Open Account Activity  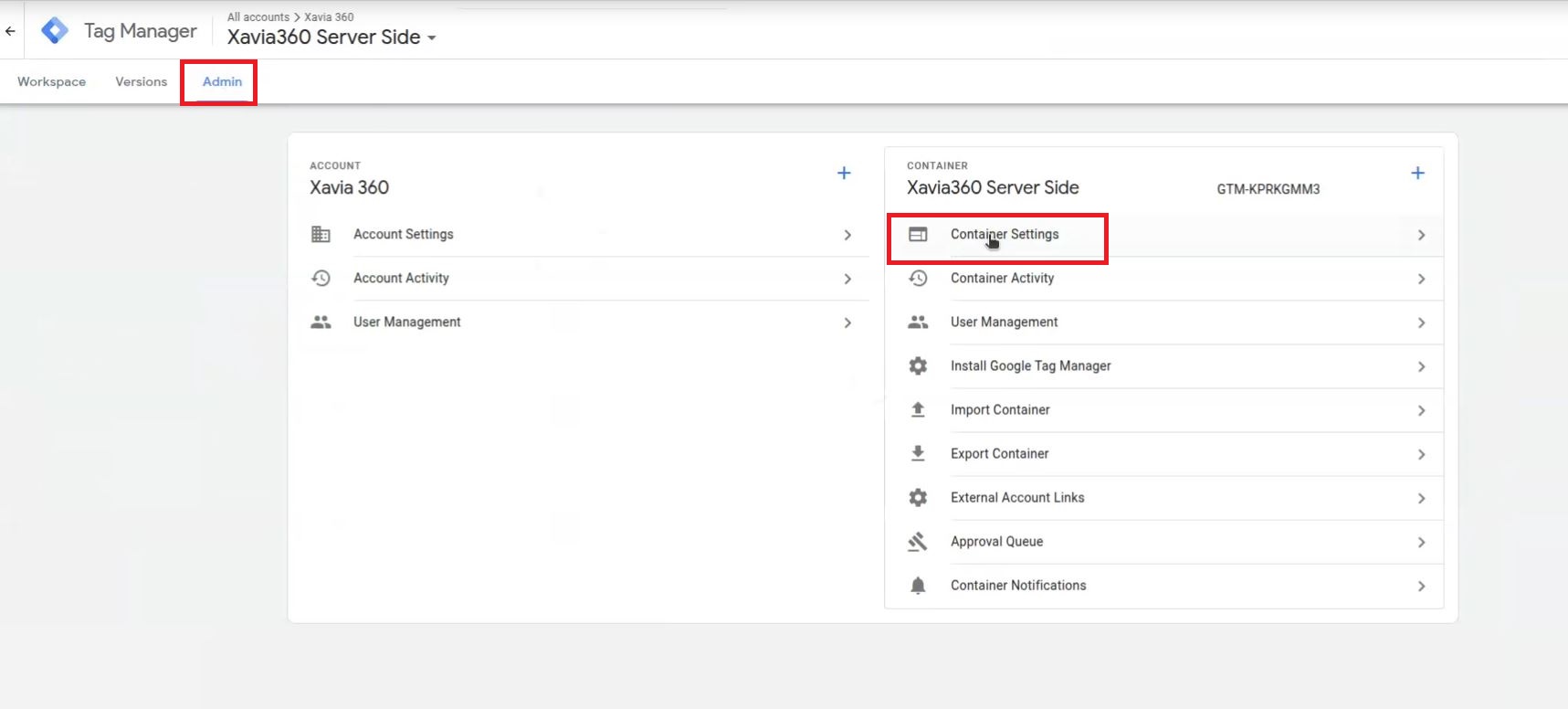pyautogui.click(x=401, y=278)
